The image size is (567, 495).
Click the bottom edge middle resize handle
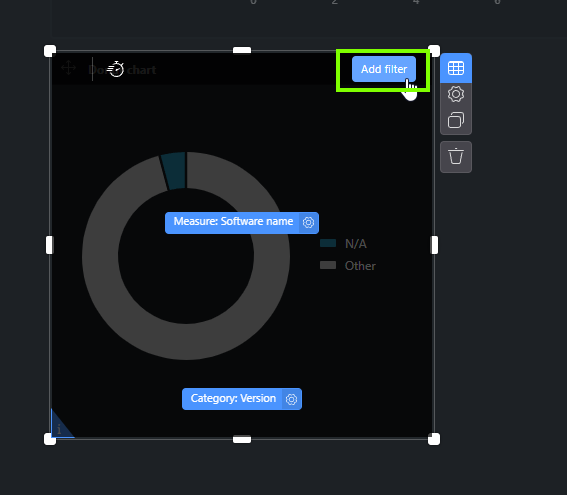pos(242,439)
